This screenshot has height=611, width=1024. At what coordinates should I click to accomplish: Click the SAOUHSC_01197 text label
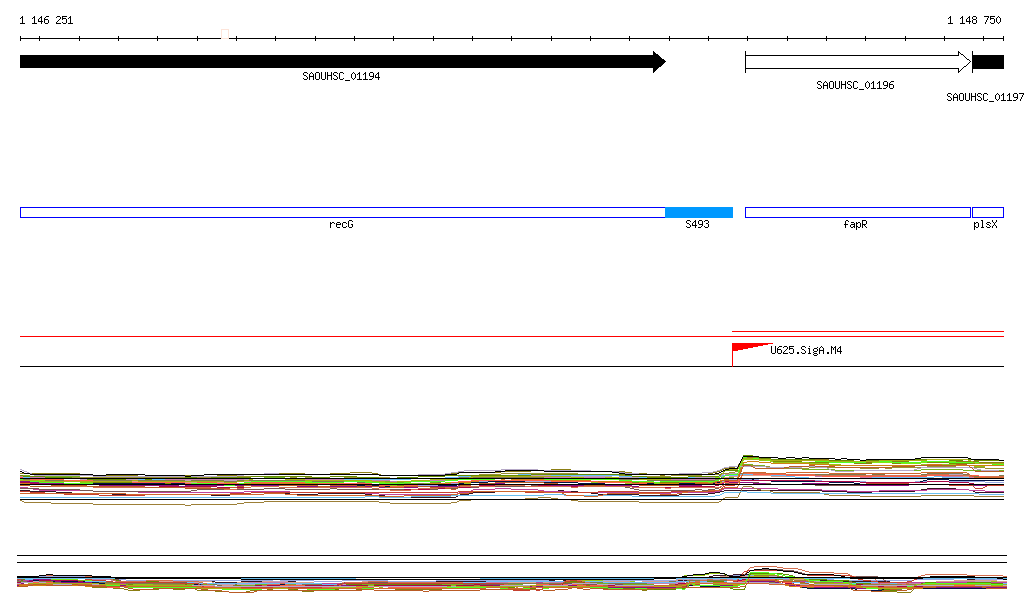pos(985,98)
